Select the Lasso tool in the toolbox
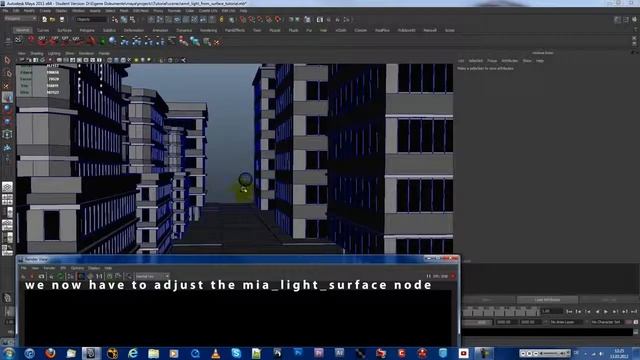Viewport: 640px width, 360px height. (x=7, y=73)
